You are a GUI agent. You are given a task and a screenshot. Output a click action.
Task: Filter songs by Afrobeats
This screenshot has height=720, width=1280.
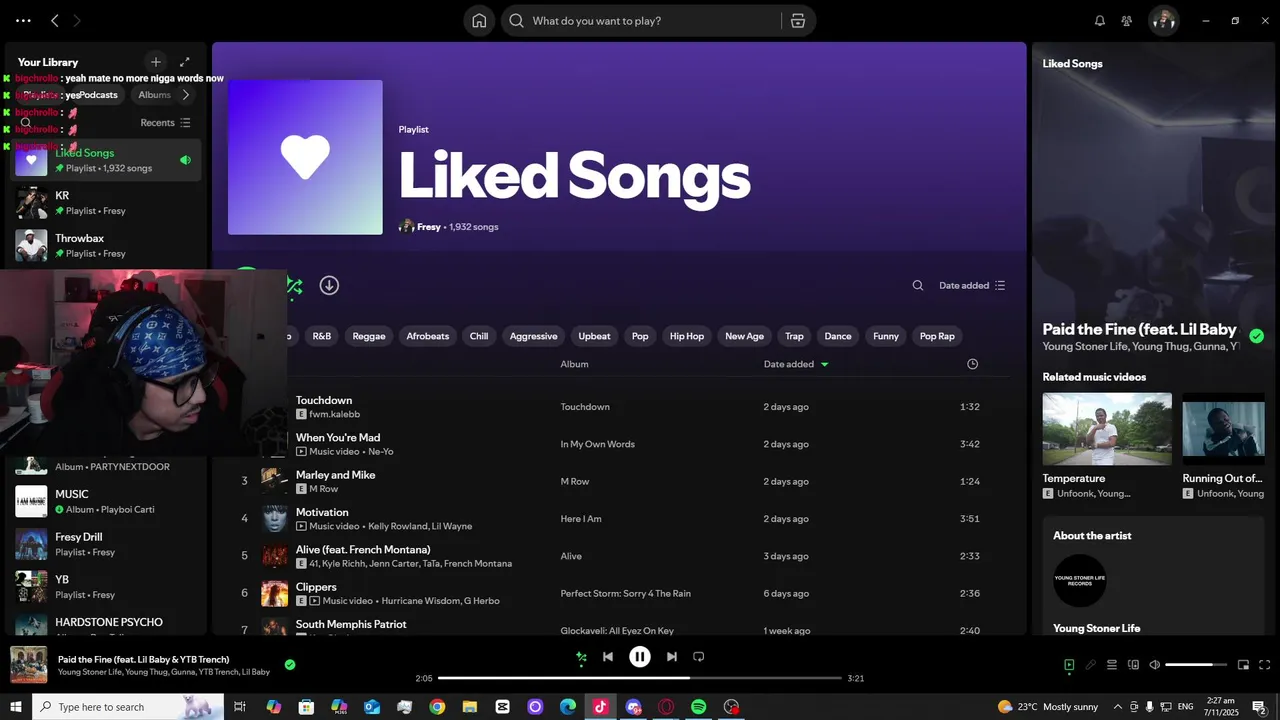click(428, 336)
